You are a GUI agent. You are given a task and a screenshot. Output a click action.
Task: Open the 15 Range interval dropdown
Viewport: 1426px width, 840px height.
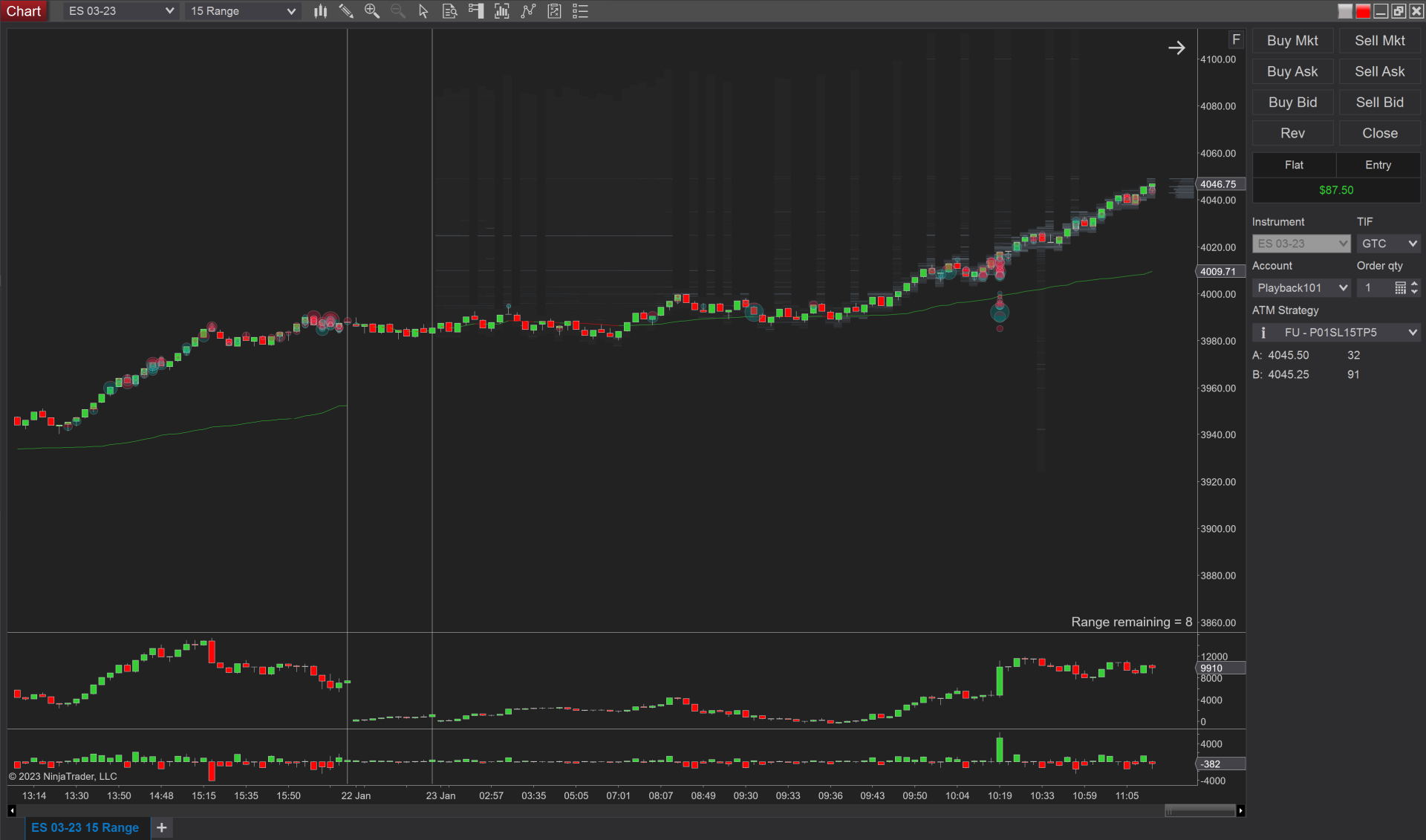(243, 11)
